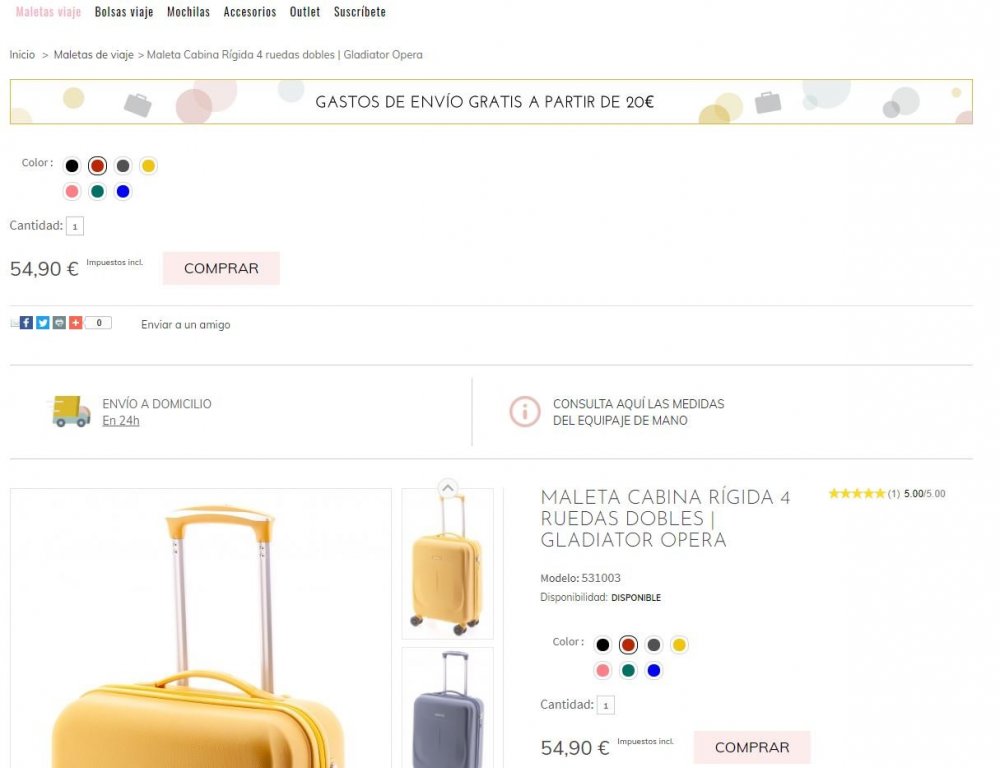Click the top Cantidad quantity field
1000x768 pixels.
point(75,227)
